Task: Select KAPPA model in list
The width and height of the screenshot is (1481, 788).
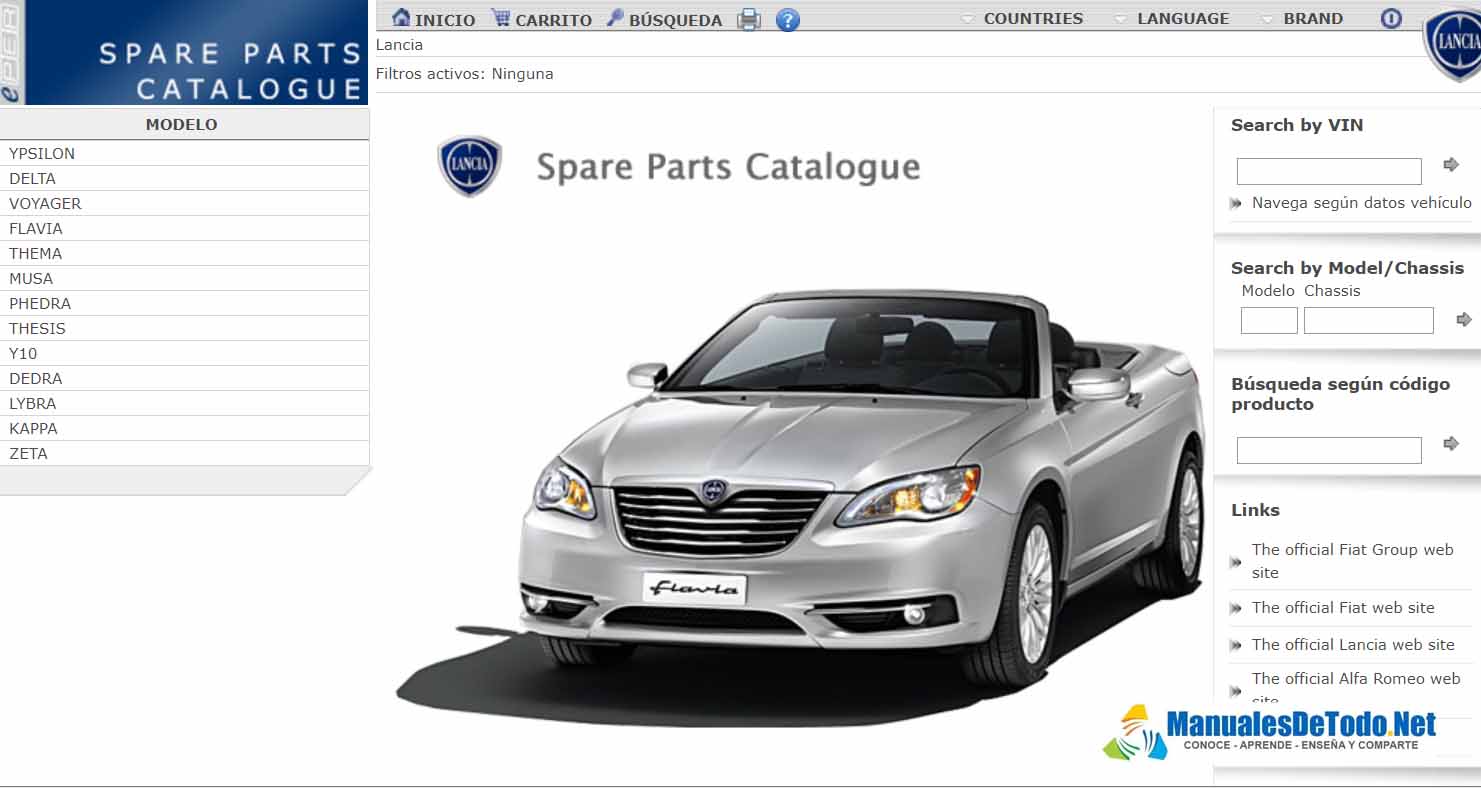Action: [184, 428]
